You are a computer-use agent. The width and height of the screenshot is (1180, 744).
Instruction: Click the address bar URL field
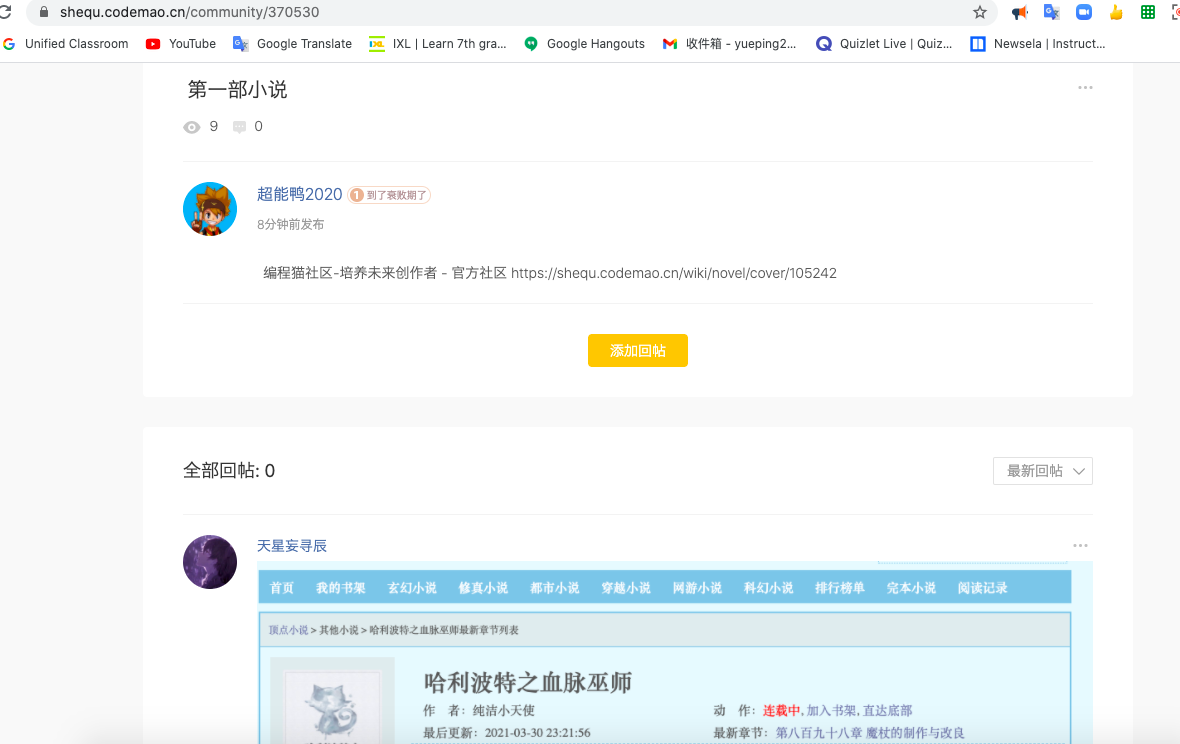pos(512,12)
